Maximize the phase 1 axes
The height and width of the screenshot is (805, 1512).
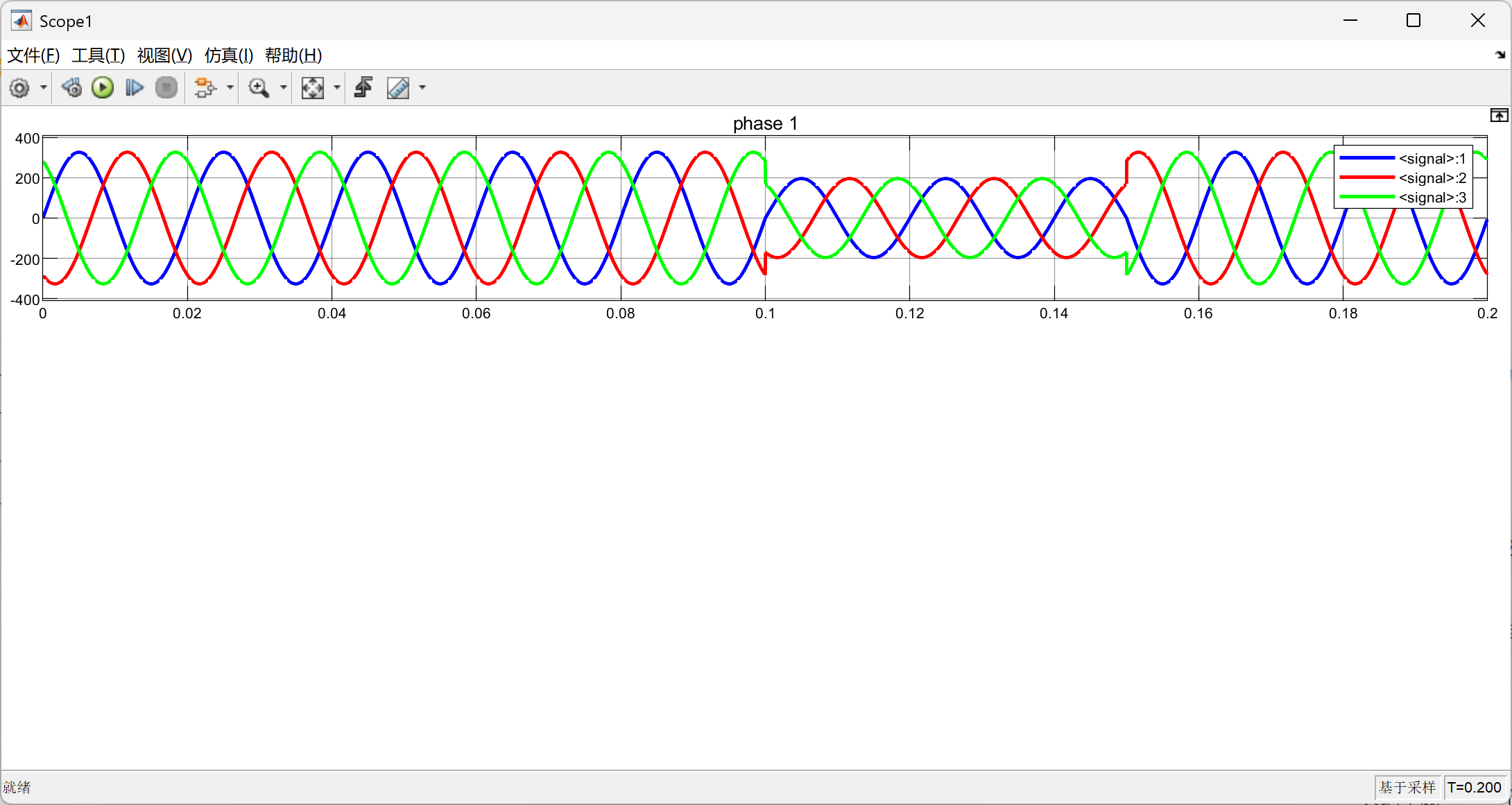pyautogui.click(x=1498, y=116)
